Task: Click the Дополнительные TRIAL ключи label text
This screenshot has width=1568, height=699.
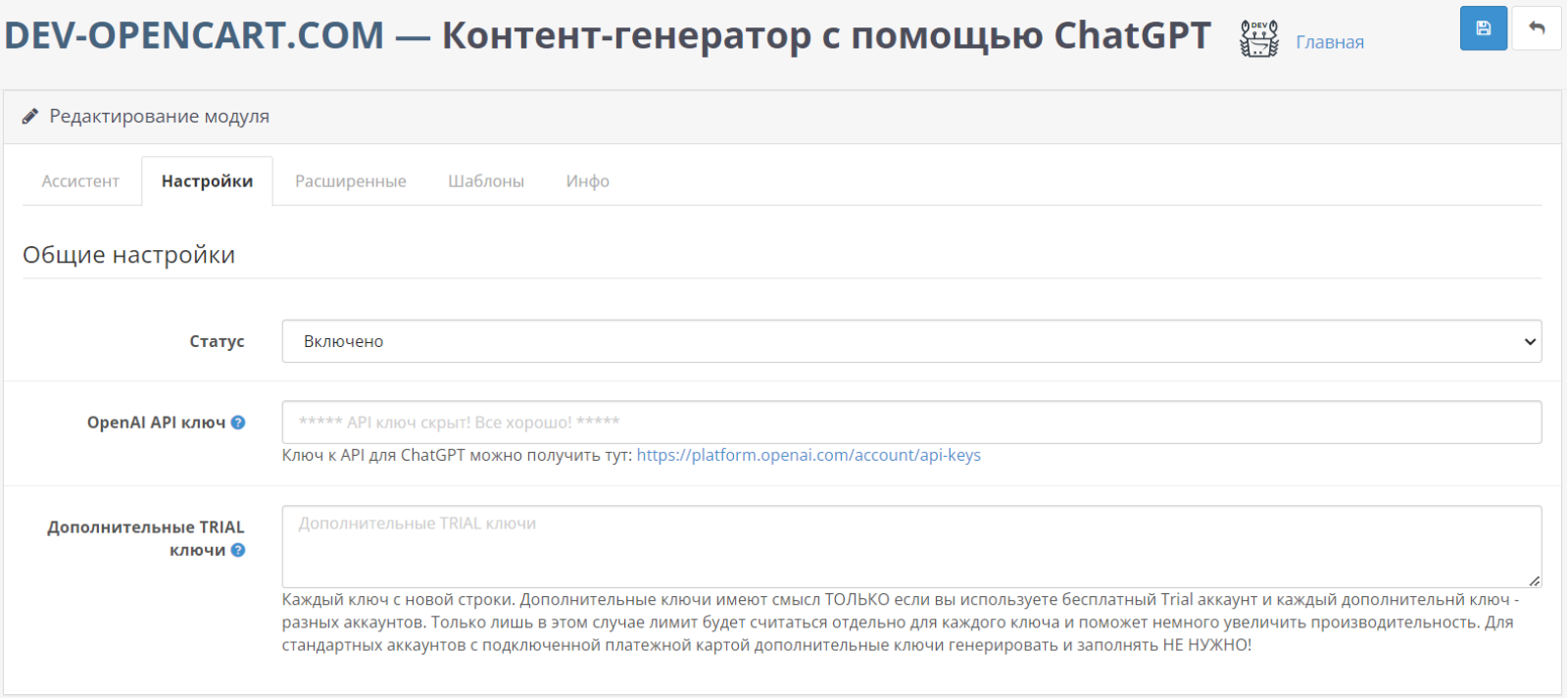Action: (146, 538)
